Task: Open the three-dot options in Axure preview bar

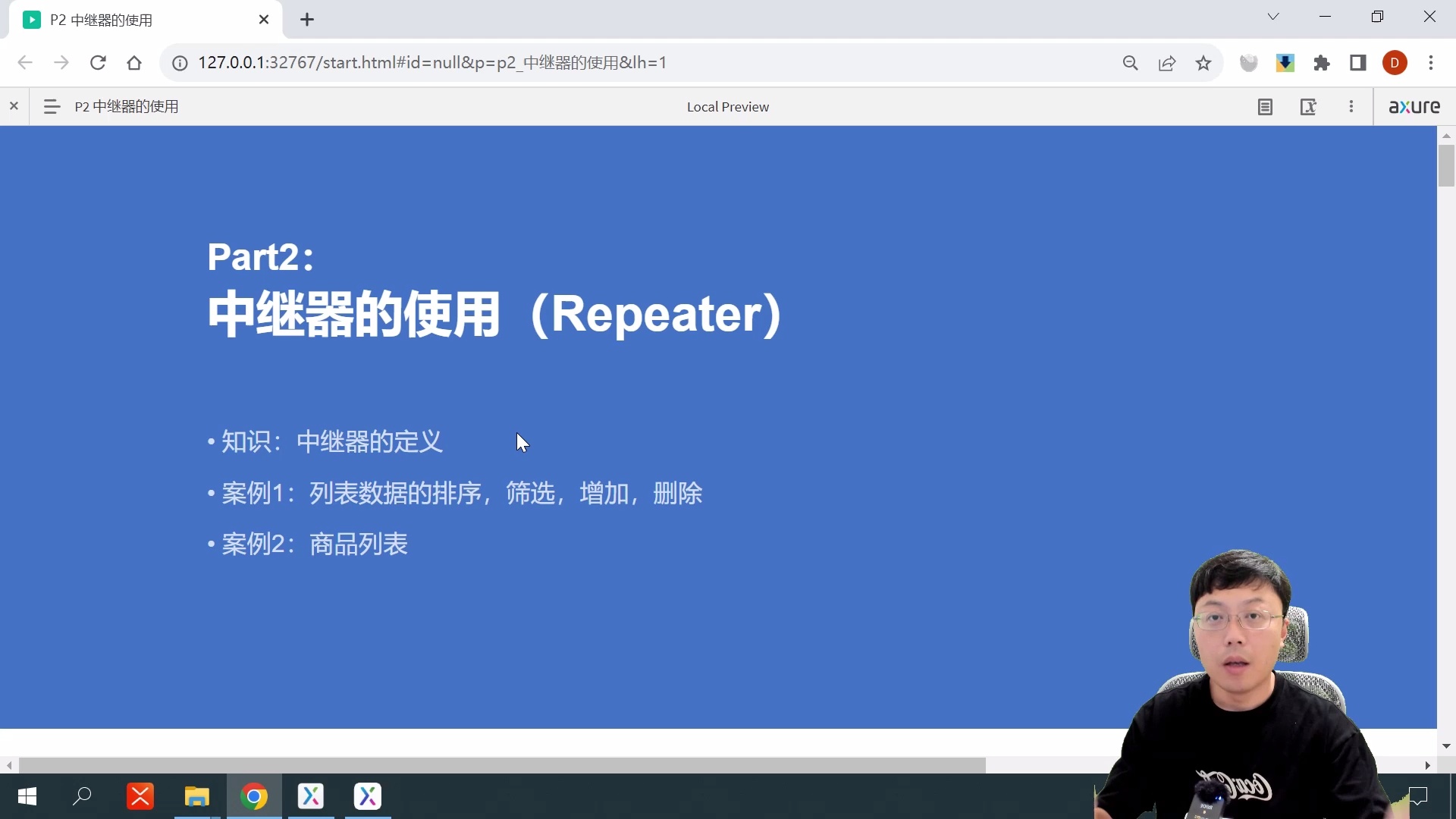Action: click(x=1352, y=106)
